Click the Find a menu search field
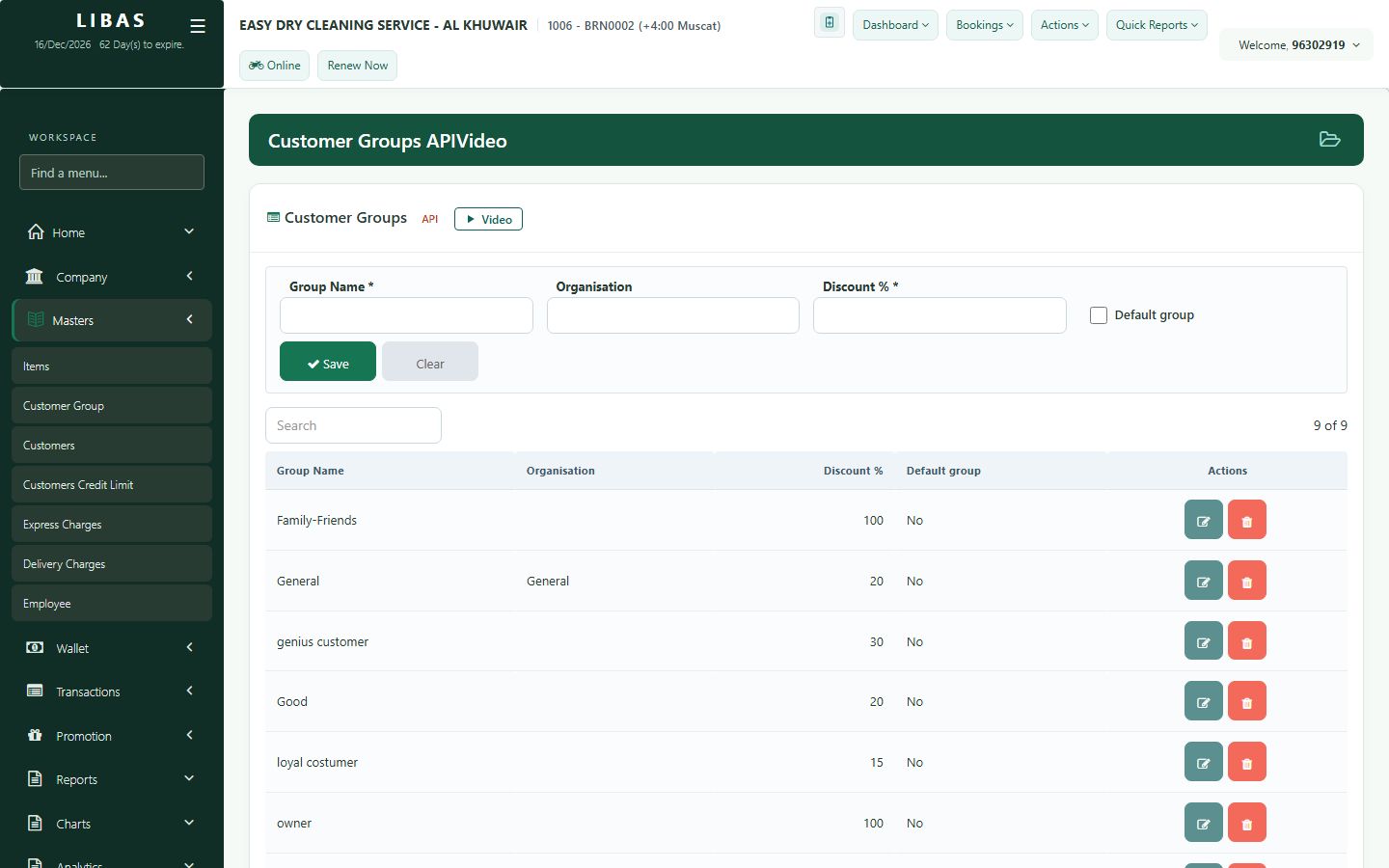Screen dimensions: 1389x868 (112, 173)
